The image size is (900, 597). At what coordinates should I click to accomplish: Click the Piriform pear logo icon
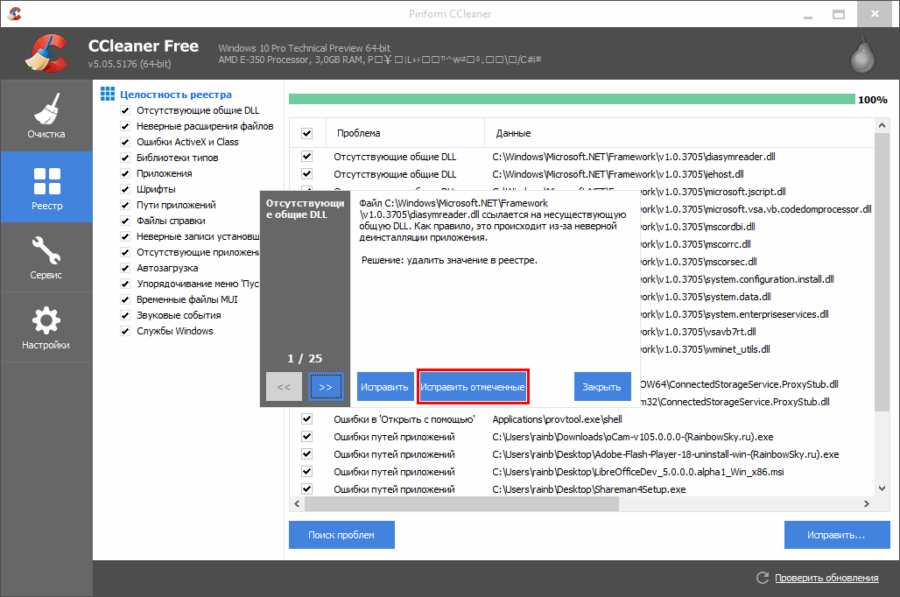point(862,56)
